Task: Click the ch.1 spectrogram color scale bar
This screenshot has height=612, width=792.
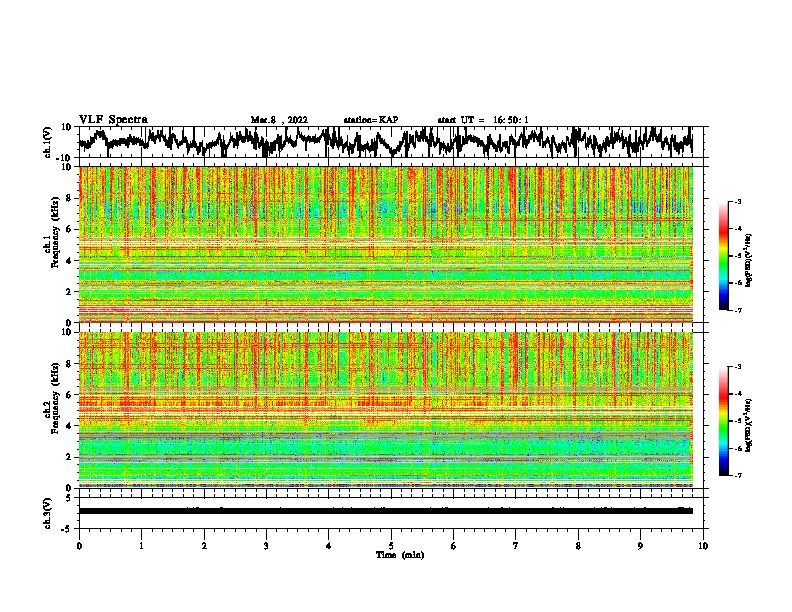Action: click(x=723, y=256)
